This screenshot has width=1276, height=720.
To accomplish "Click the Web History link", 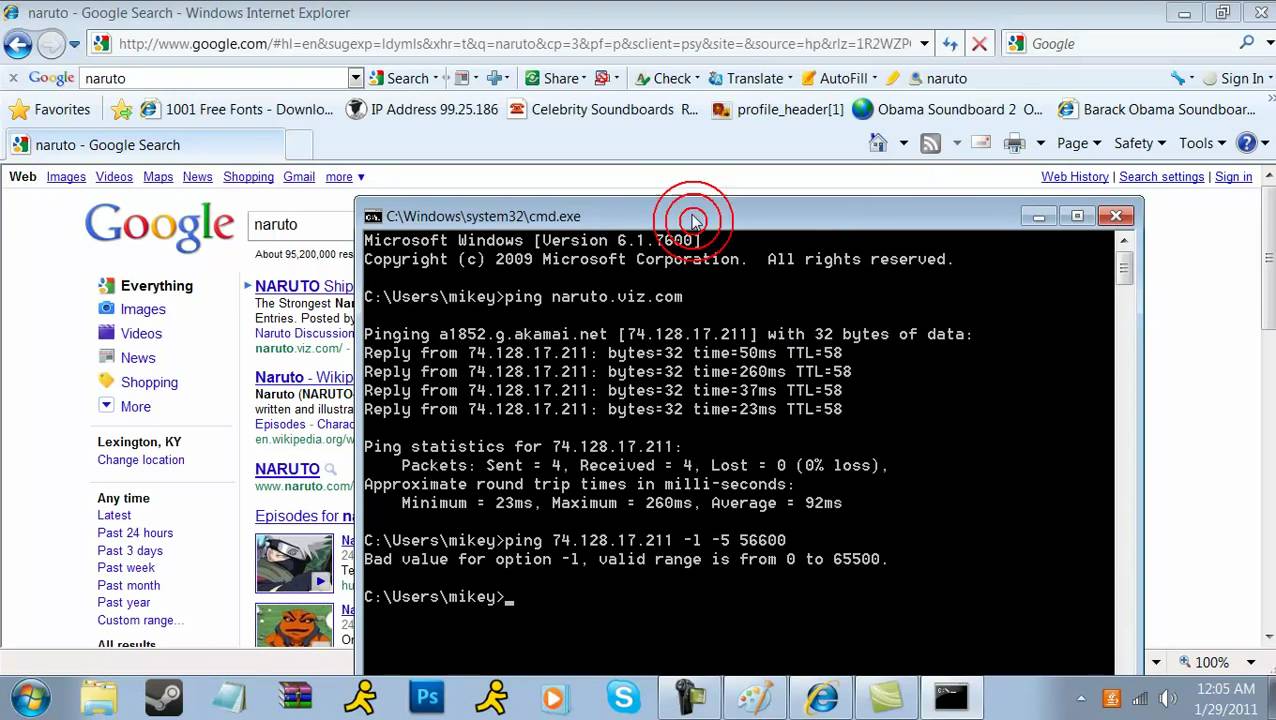I will pyautogui.click(x=1075, y=177).
